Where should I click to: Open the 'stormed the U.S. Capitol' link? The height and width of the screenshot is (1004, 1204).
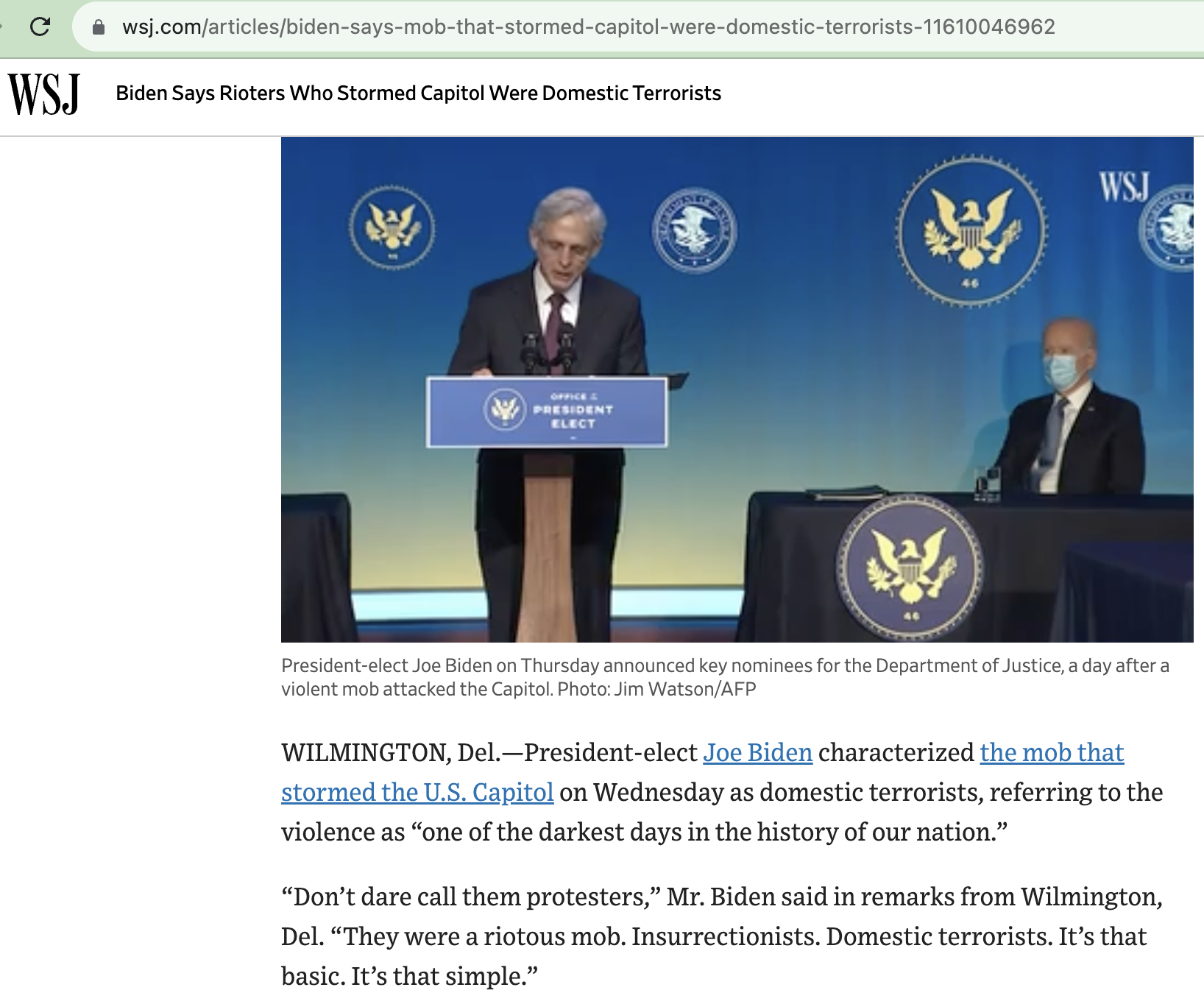417,792
